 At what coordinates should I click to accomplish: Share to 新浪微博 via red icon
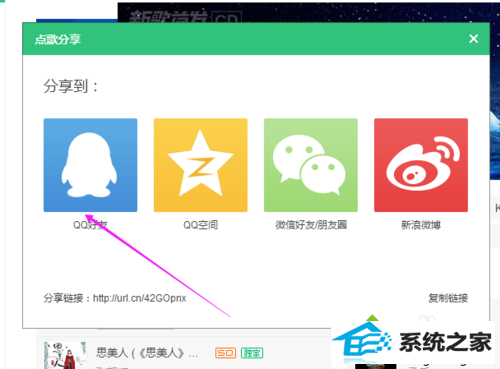click(421, 165)
